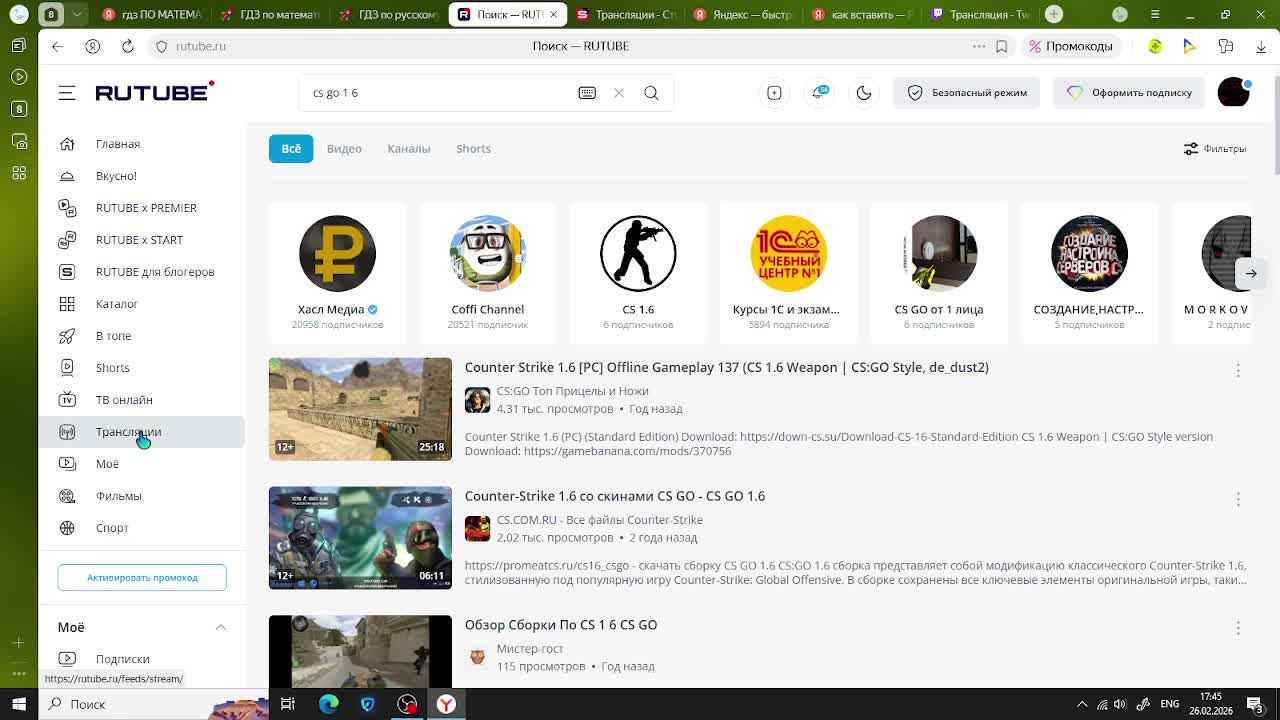The width and height of the screenshot is (1280, 720).
Task: Open options for Offline Gameplay 137 video
Action: point(1238,371)
